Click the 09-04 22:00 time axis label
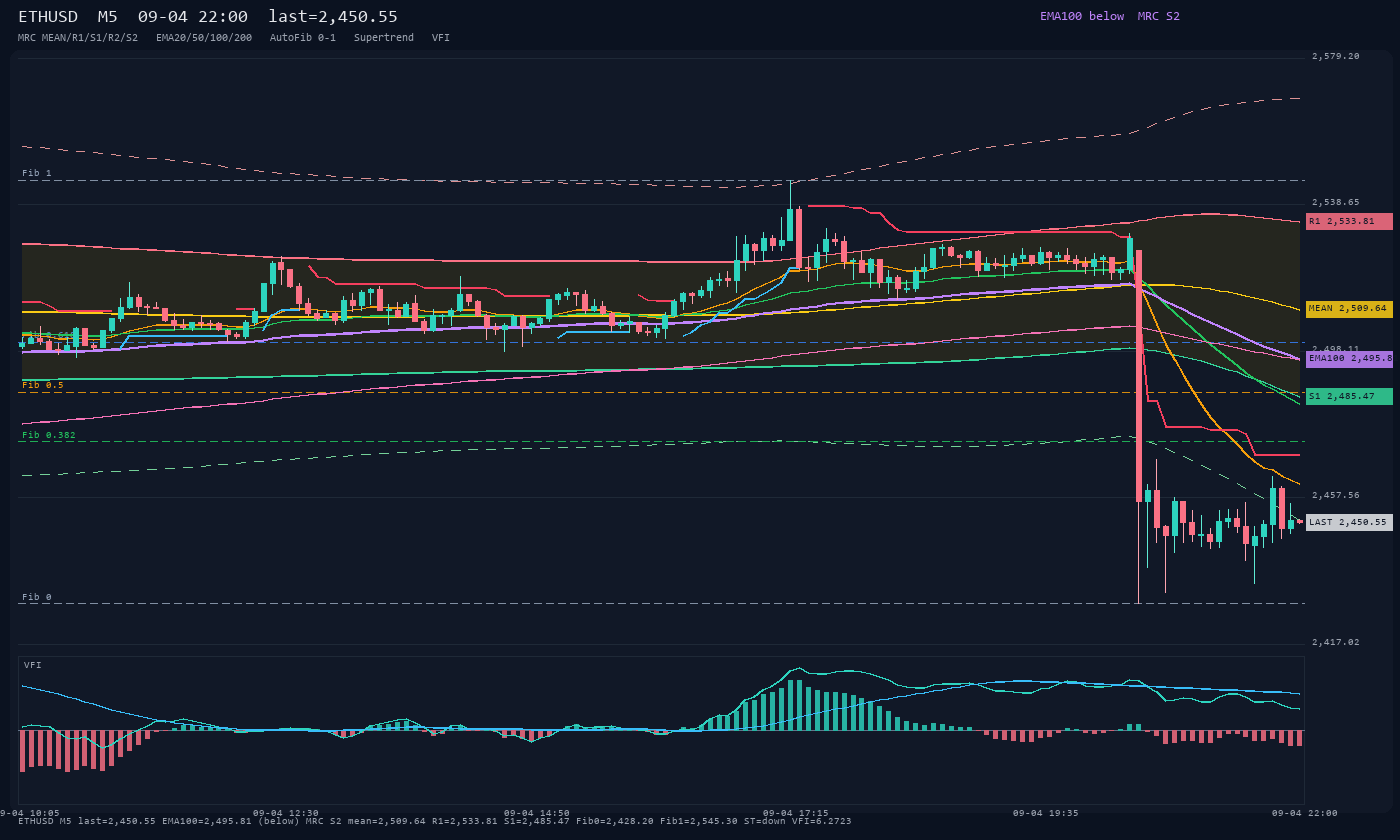 (1305, 813)
